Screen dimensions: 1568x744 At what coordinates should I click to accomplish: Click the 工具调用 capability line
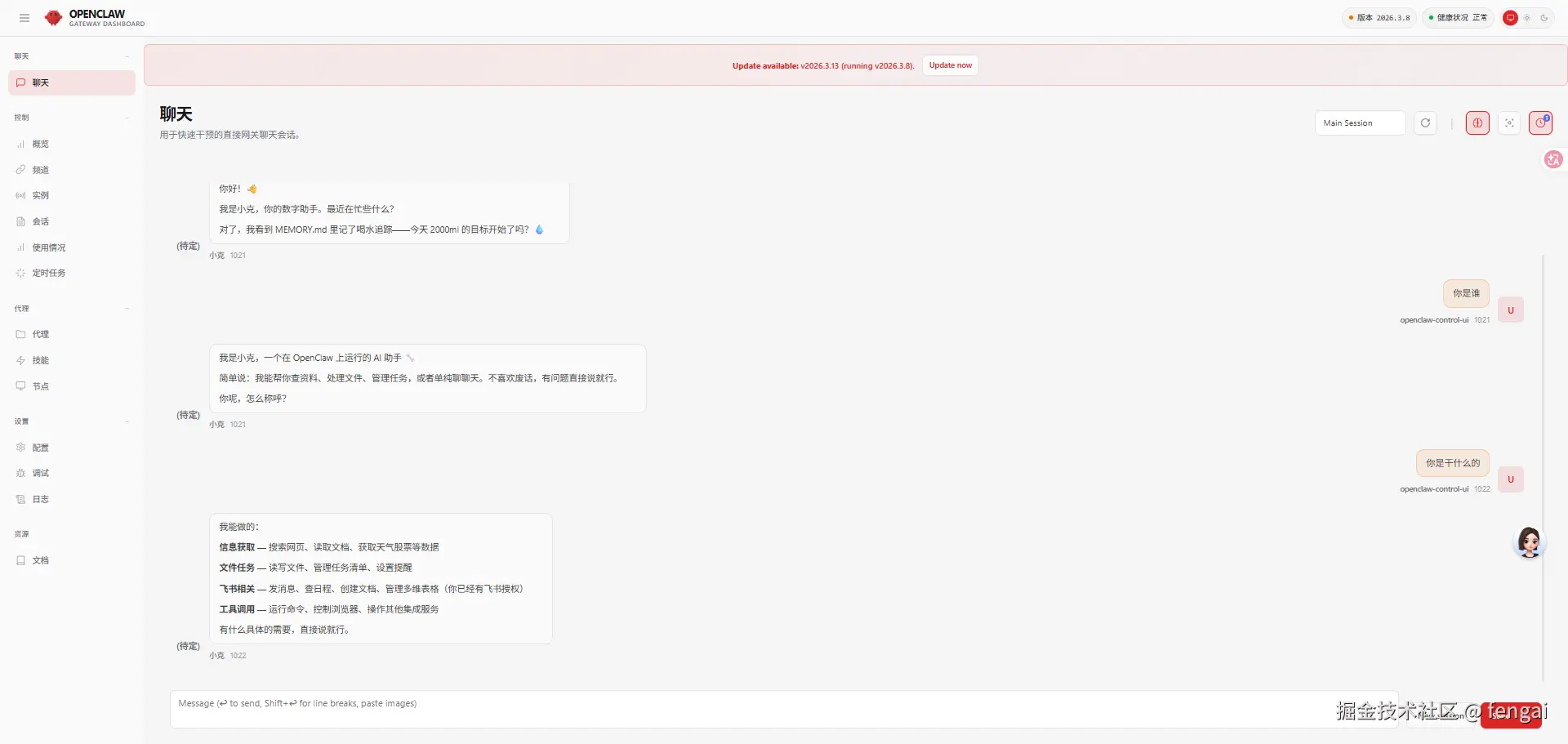[329, 609]
